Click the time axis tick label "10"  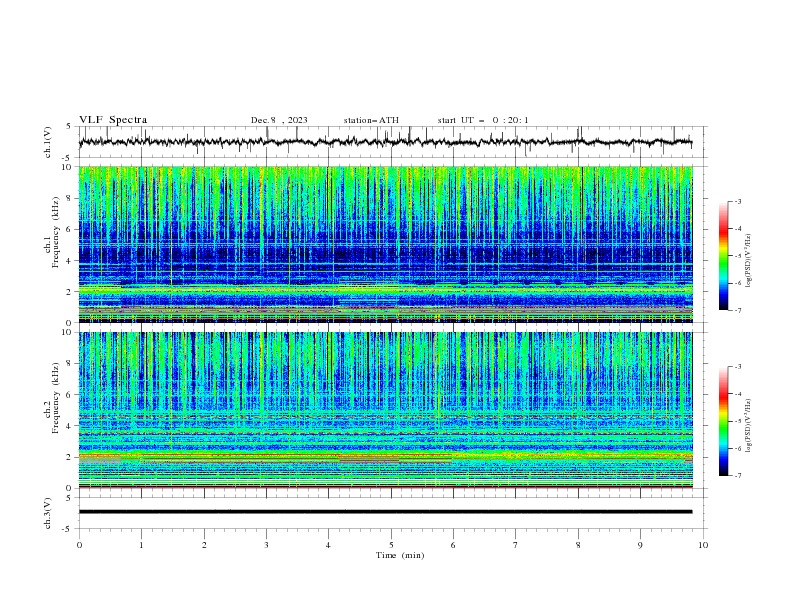(703, 545)
